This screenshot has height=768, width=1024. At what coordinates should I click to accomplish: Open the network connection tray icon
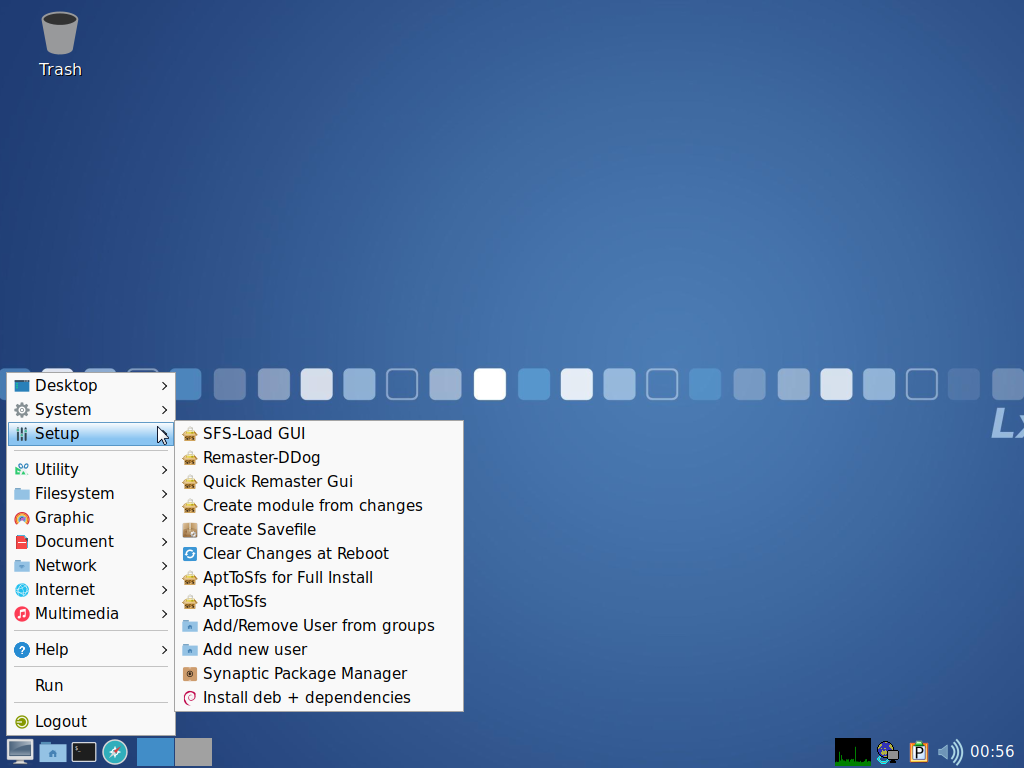pos(887,752)
